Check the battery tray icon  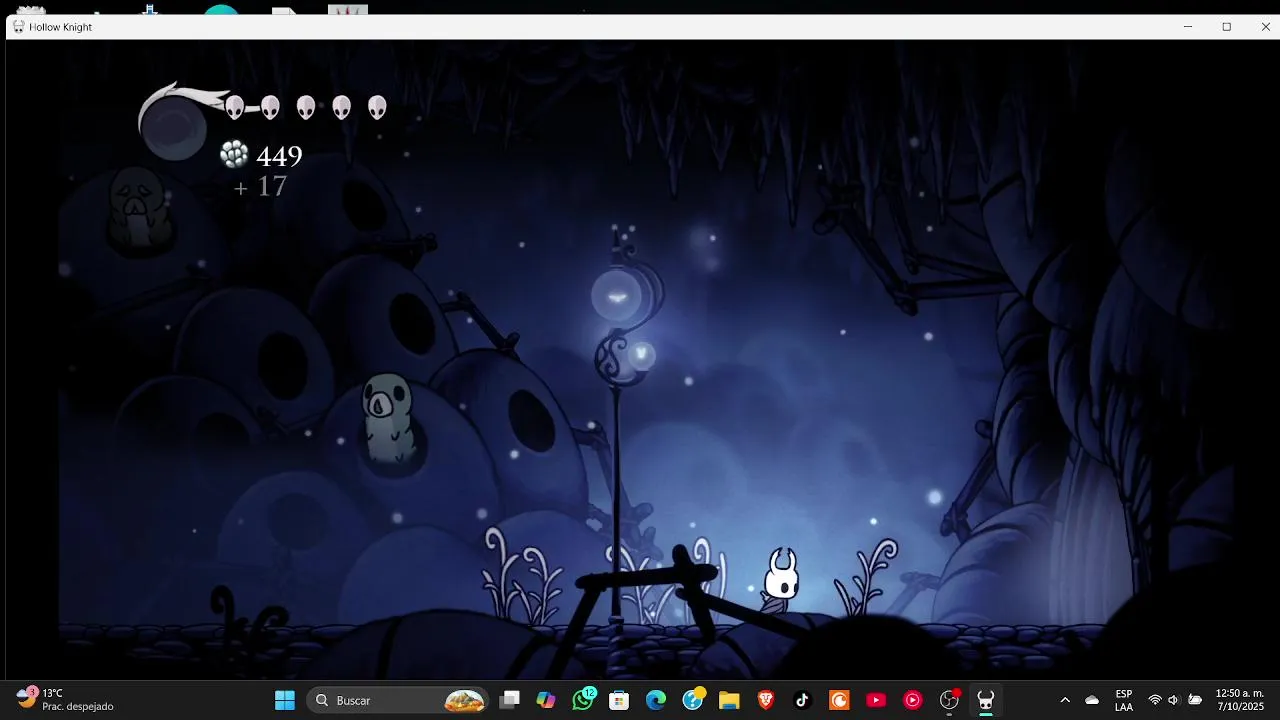click(1195, 700)
